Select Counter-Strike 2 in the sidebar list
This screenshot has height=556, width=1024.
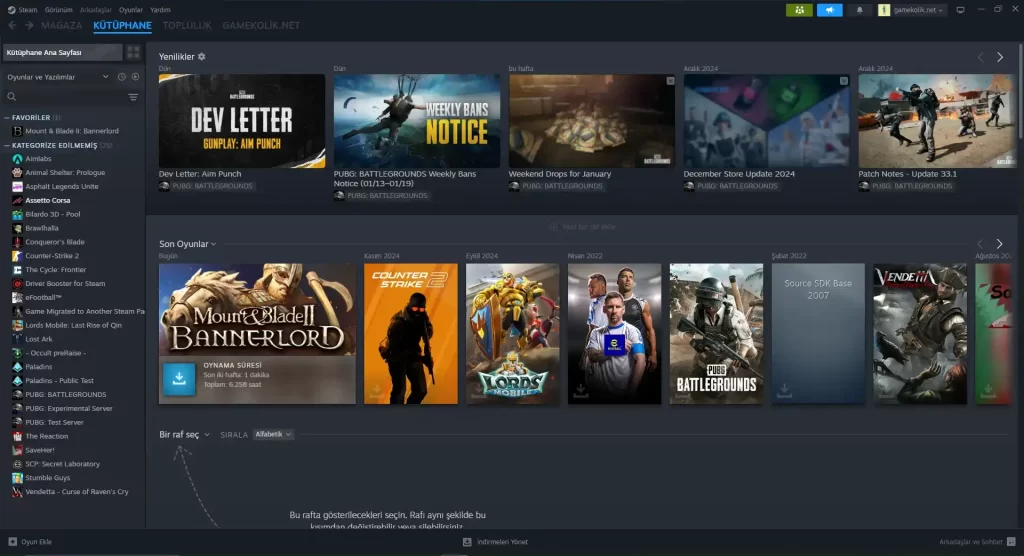pyautogui.click(x=52, y=256)
